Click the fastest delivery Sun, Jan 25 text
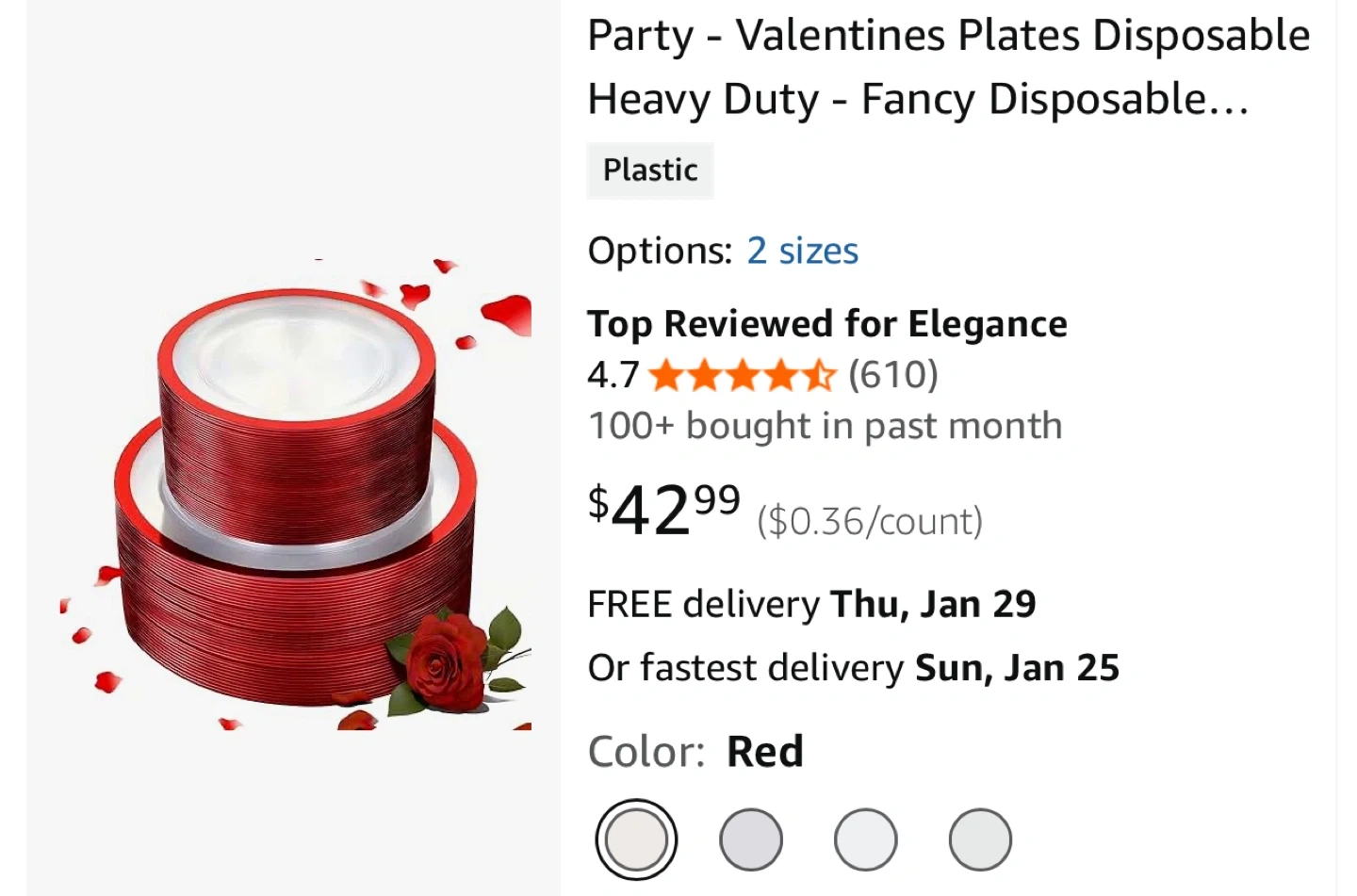Viewport: 1357px width, 896px height. tap(853, 668)
